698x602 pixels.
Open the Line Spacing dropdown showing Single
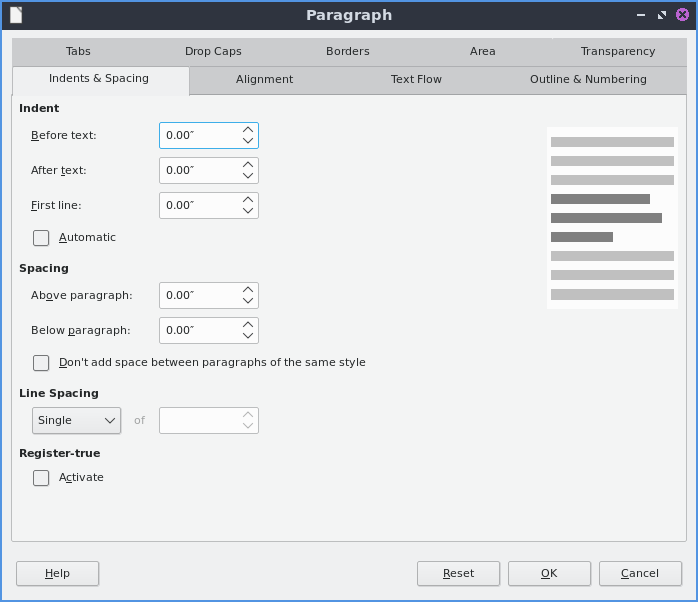76,421
